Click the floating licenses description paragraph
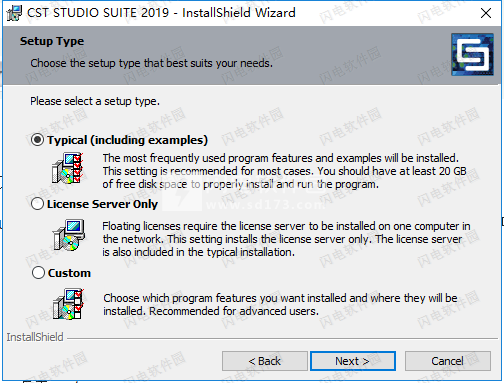The width and height of the screenshot is (504, 383). (286, 239)
